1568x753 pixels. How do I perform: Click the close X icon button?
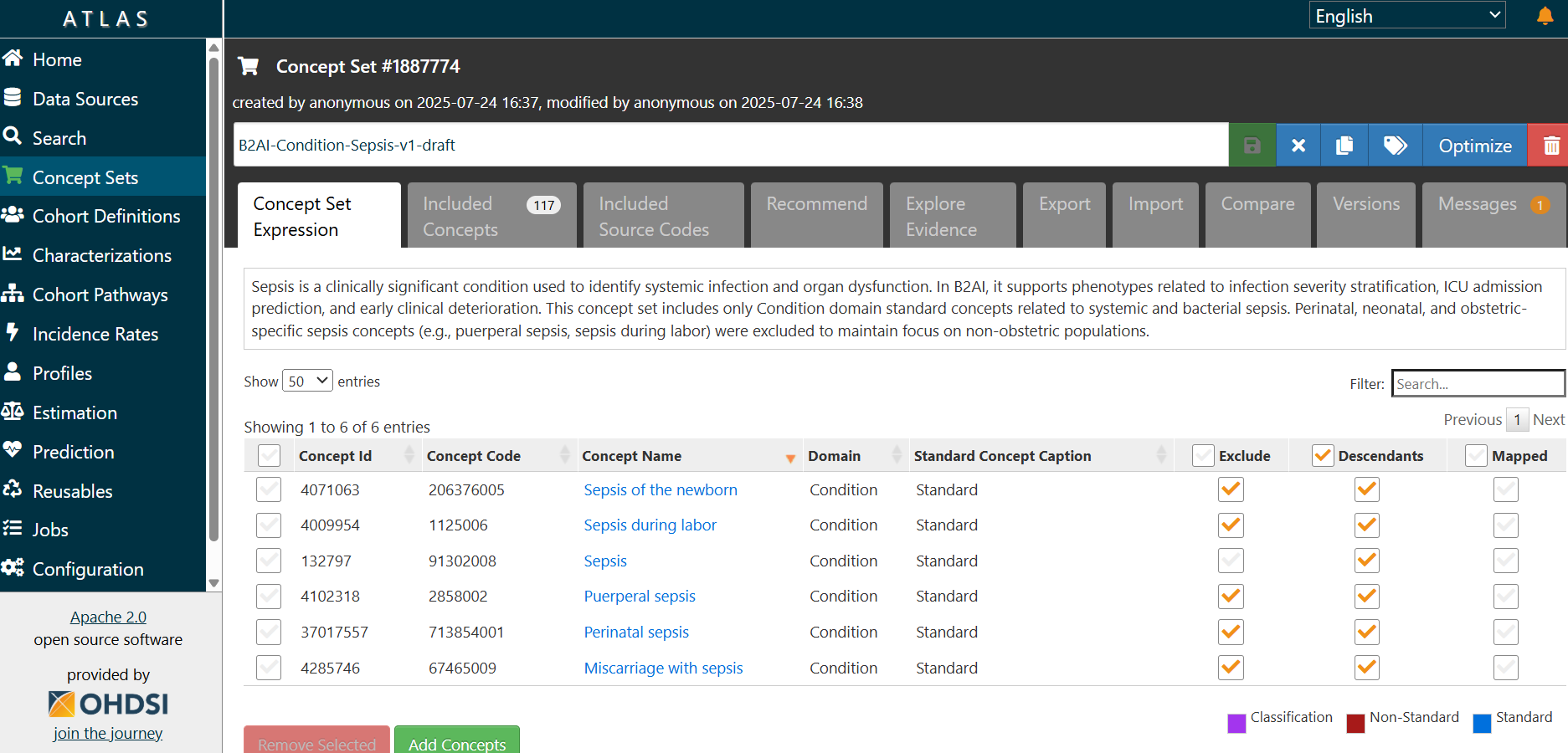point(1298,146)
